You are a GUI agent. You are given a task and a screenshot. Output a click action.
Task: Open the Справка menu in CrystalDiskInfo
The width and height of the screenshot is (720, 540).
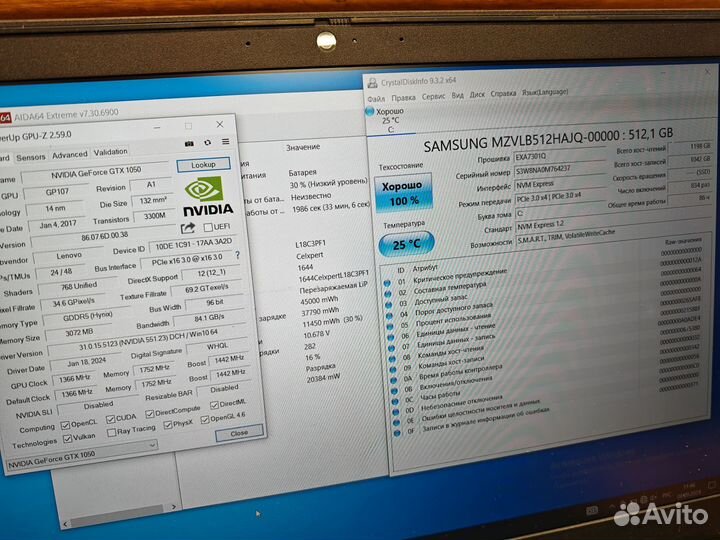click(x=503, y=93)
